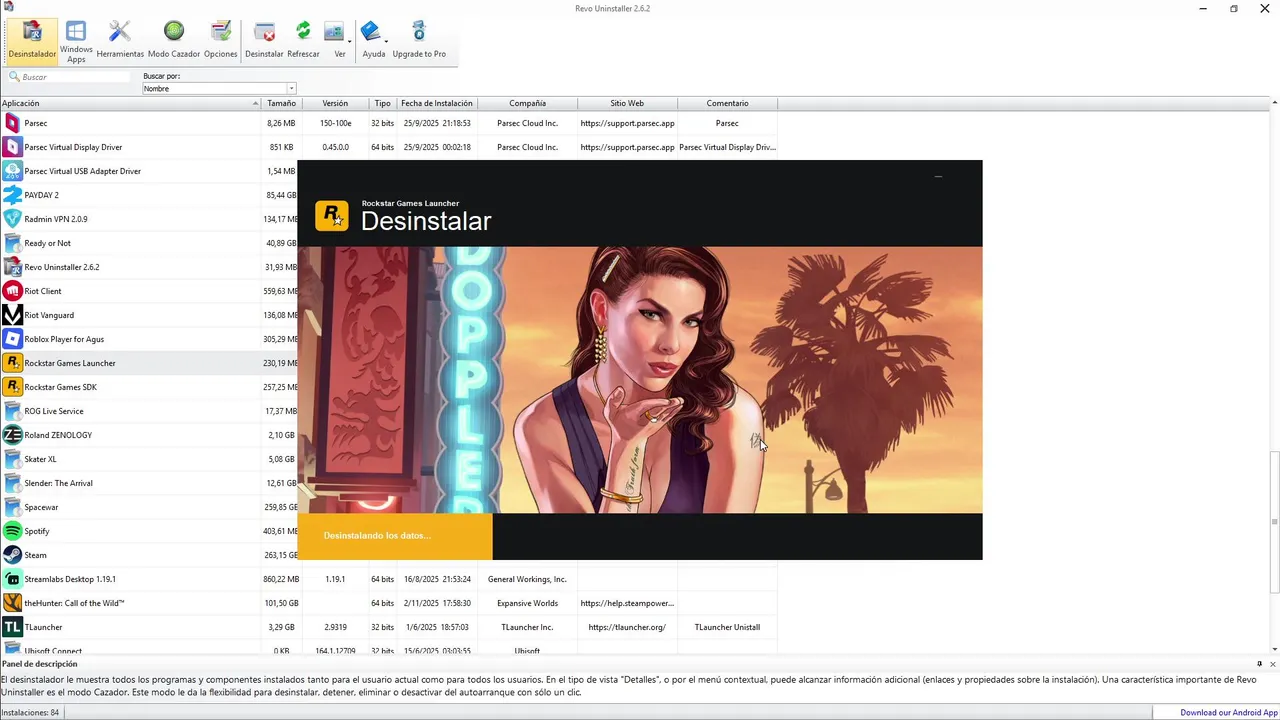Image resolution: width=1280 pixels, height=720 pixels.
Task: Minimize the Rockstar uninstaller dialog
Action: pos(938,177)
